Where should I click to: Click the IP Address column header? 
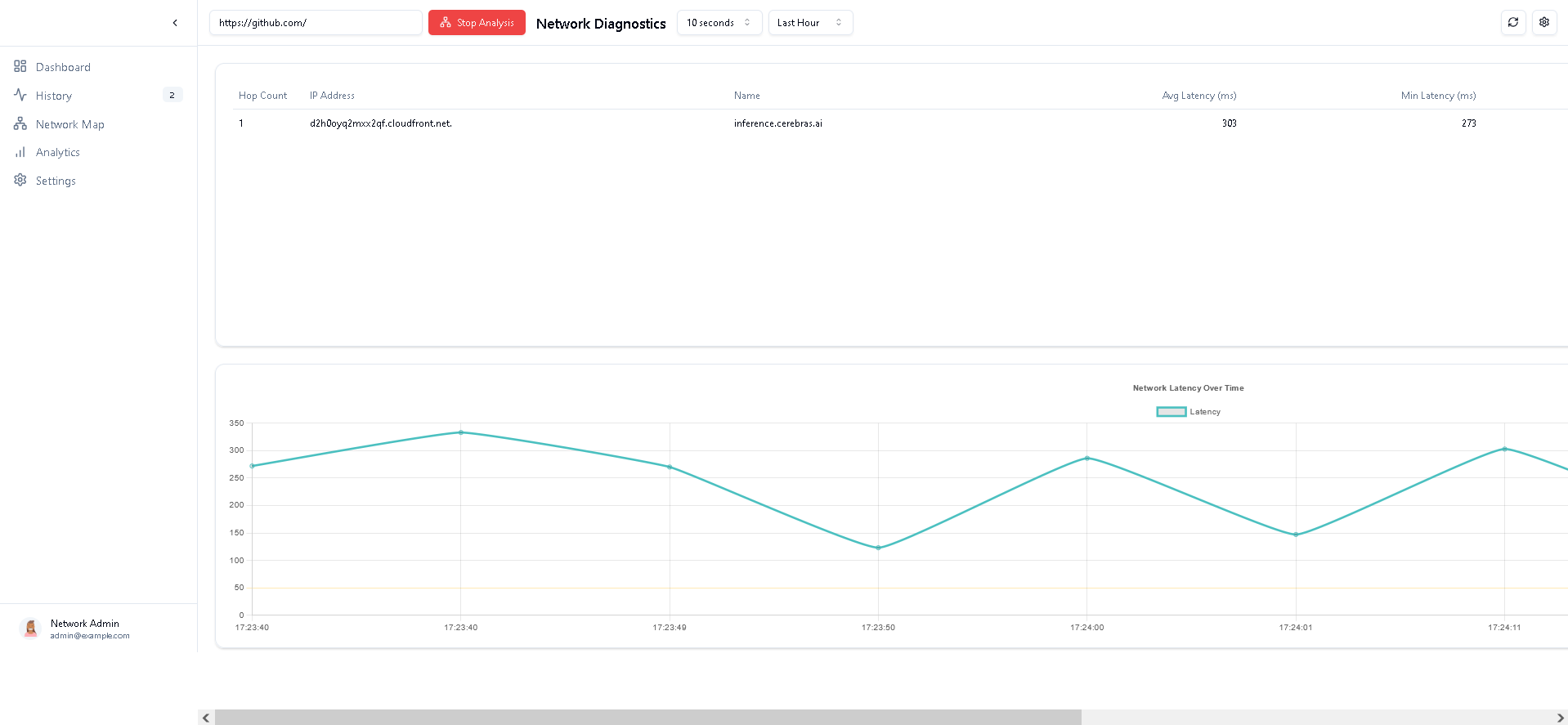tap(332, 96)
